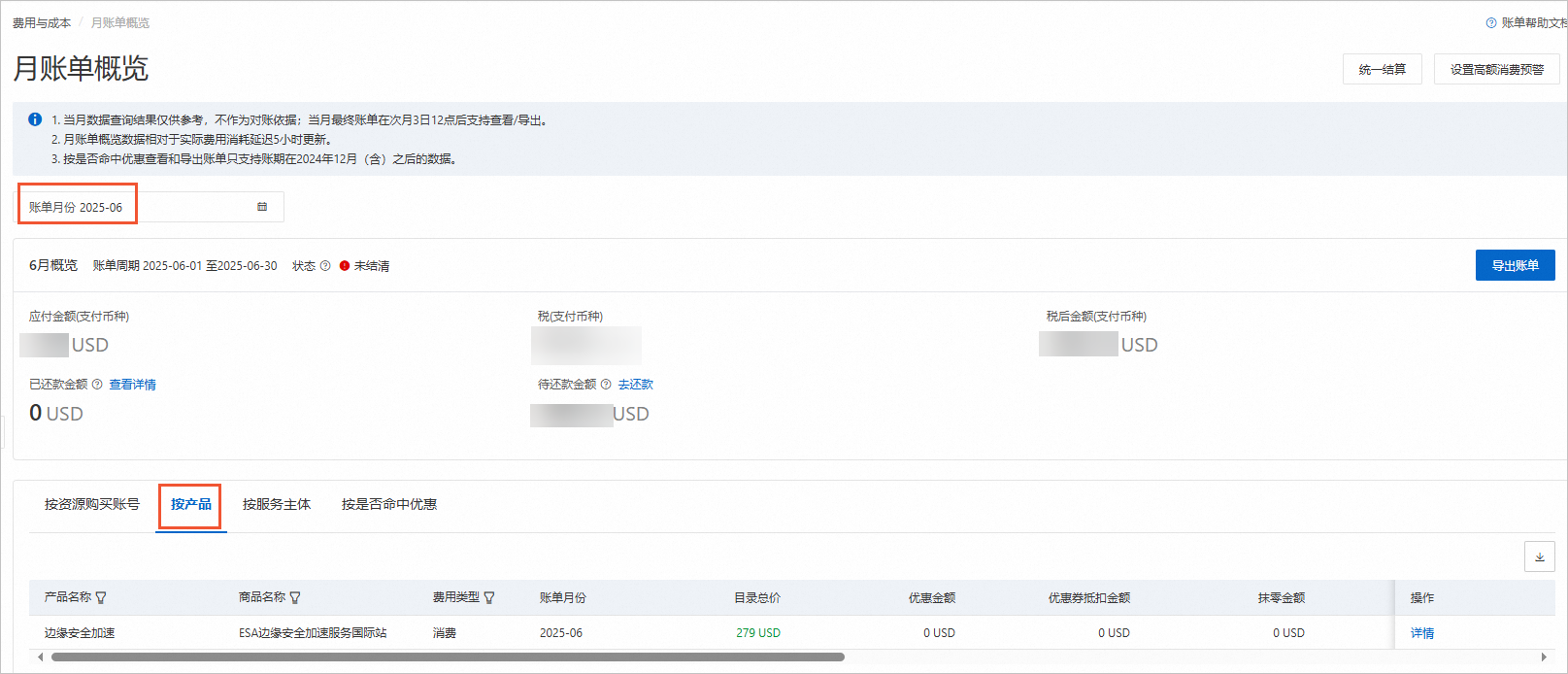Open the filter icon on 费用类型 column

[489, 597]
